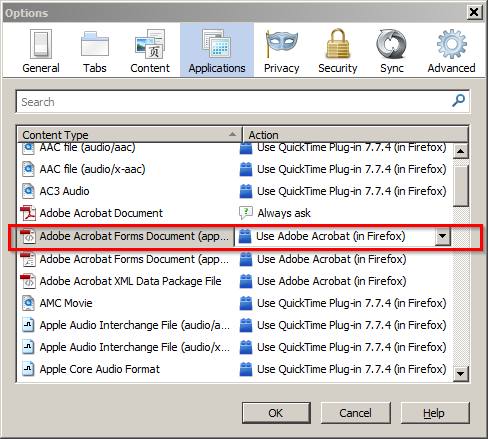This screenshot has width=488, height=439.
Task: Click the scrollbar up arrow
Action: pos(461,151)
